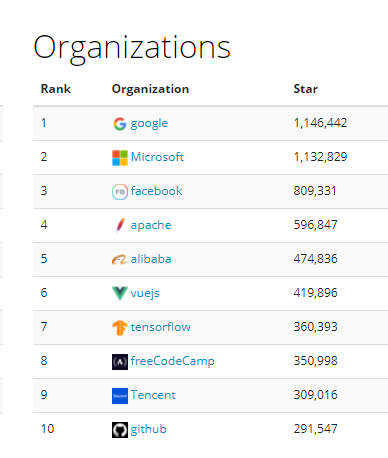The image size is (388, 458).
Task: Click the alibaba orange logo icon
Action: click(120, 260)
